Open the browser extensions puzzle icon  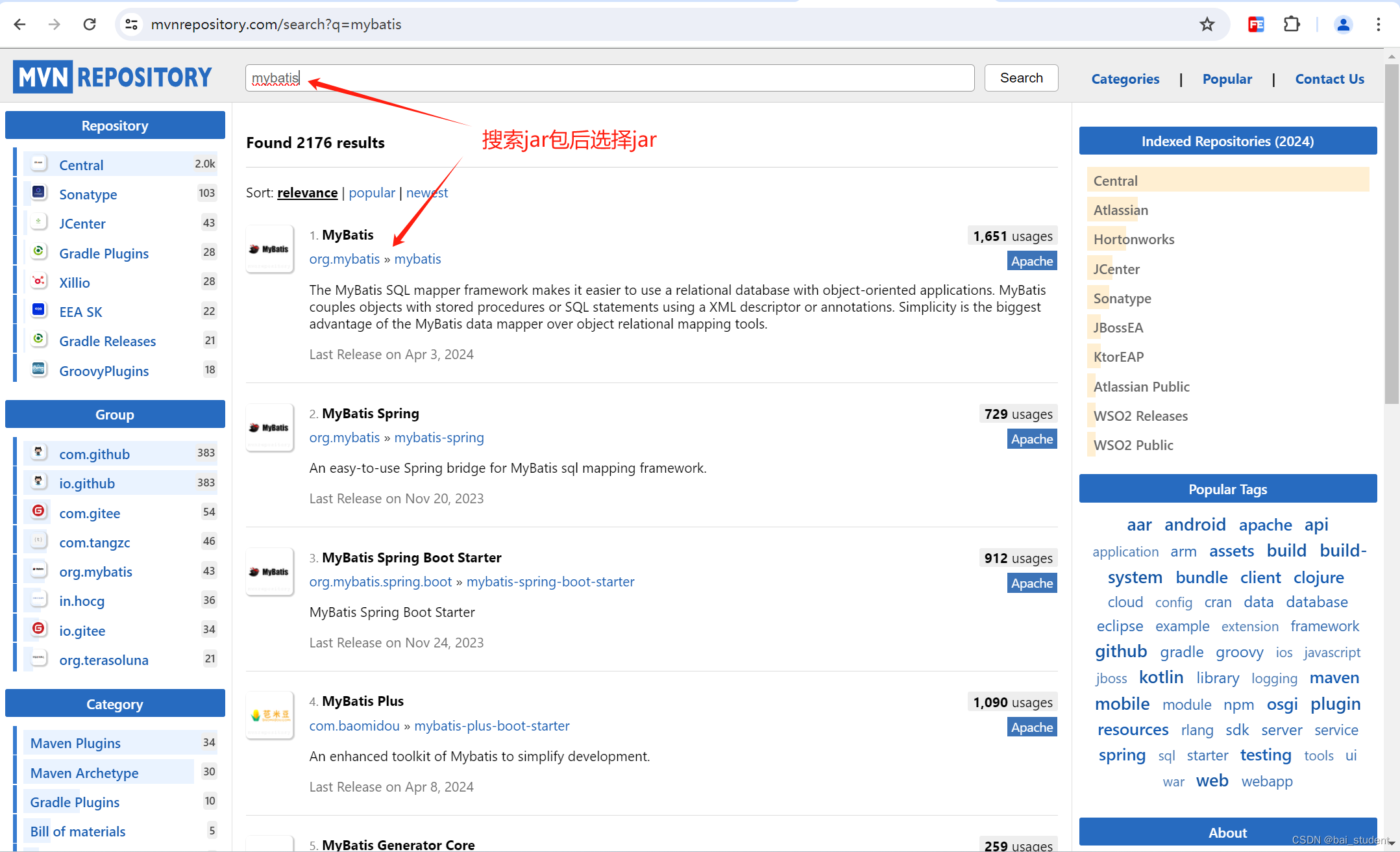[x=1292, y=25]
